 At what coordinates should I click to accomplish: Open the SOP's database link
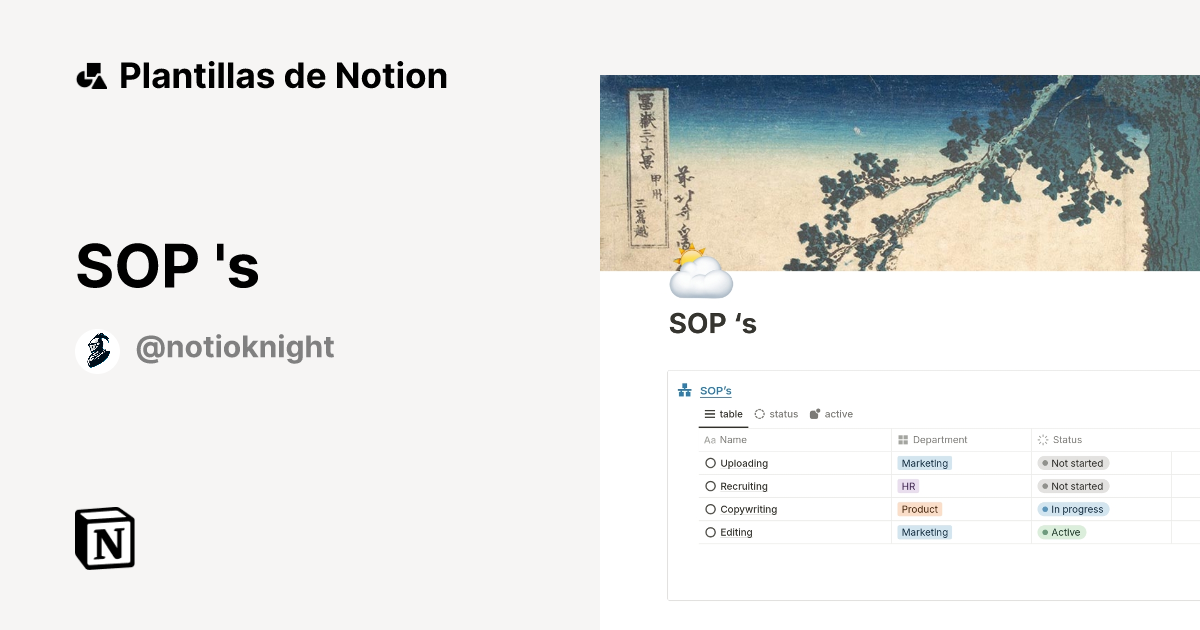pos(716,390)
